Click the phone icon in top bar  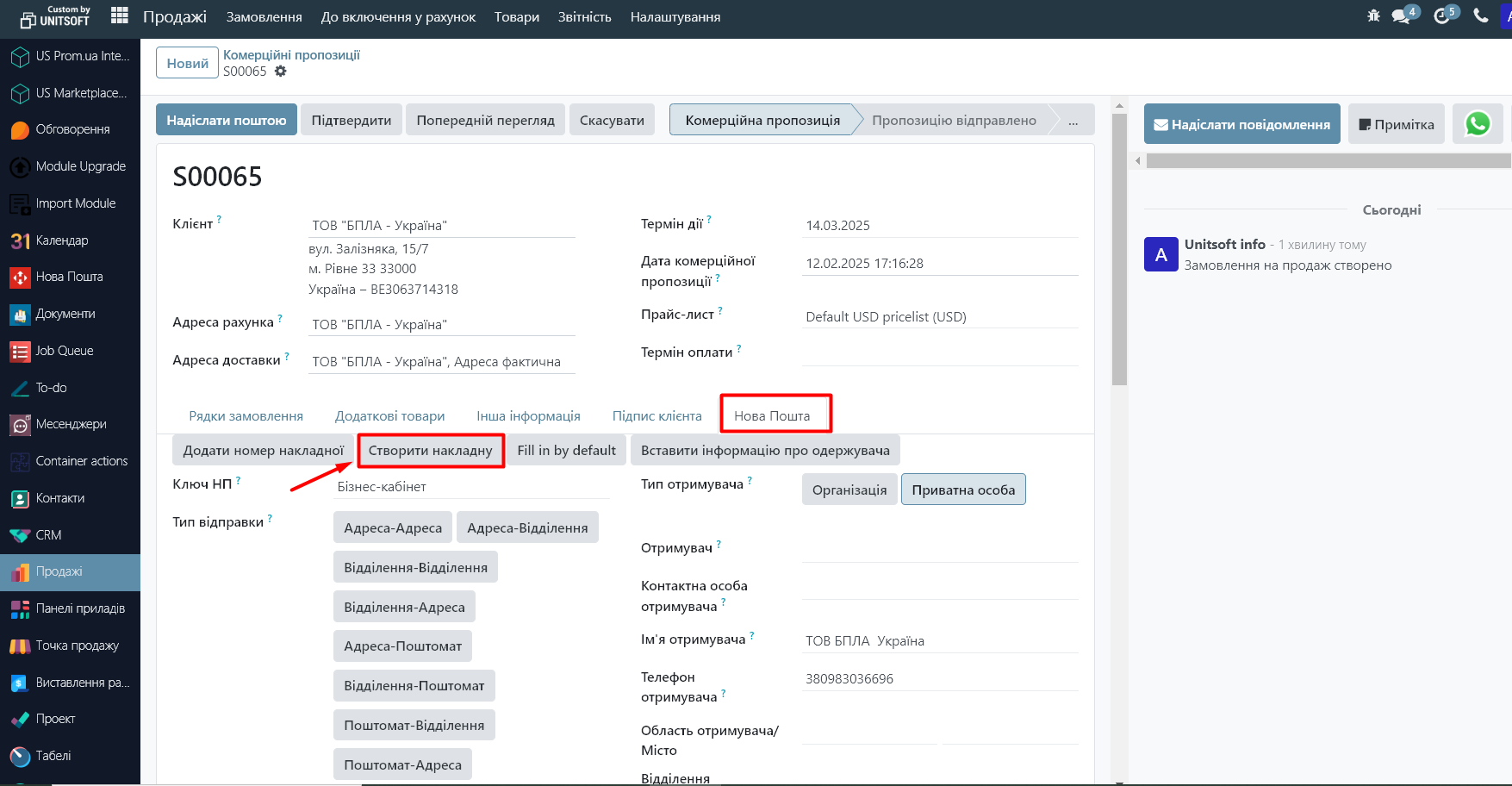(x=1481, y=16)
